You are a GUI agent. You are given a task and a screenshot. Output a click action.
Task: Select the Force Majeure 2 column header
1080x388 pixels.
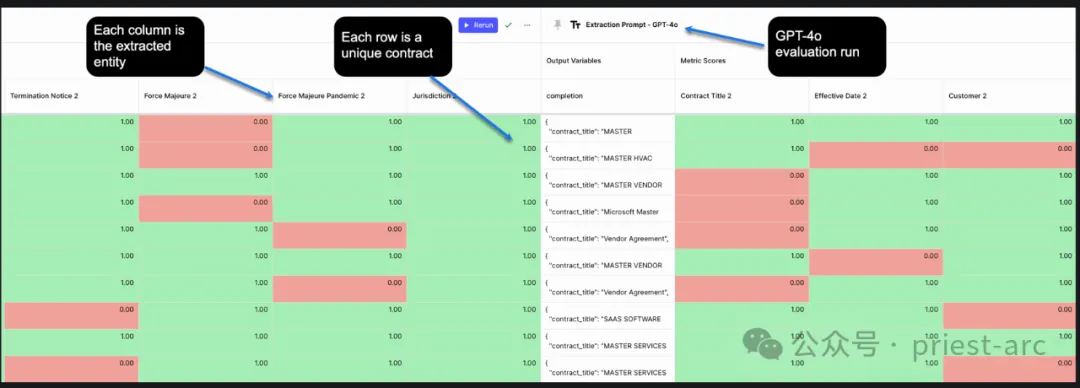170,96
